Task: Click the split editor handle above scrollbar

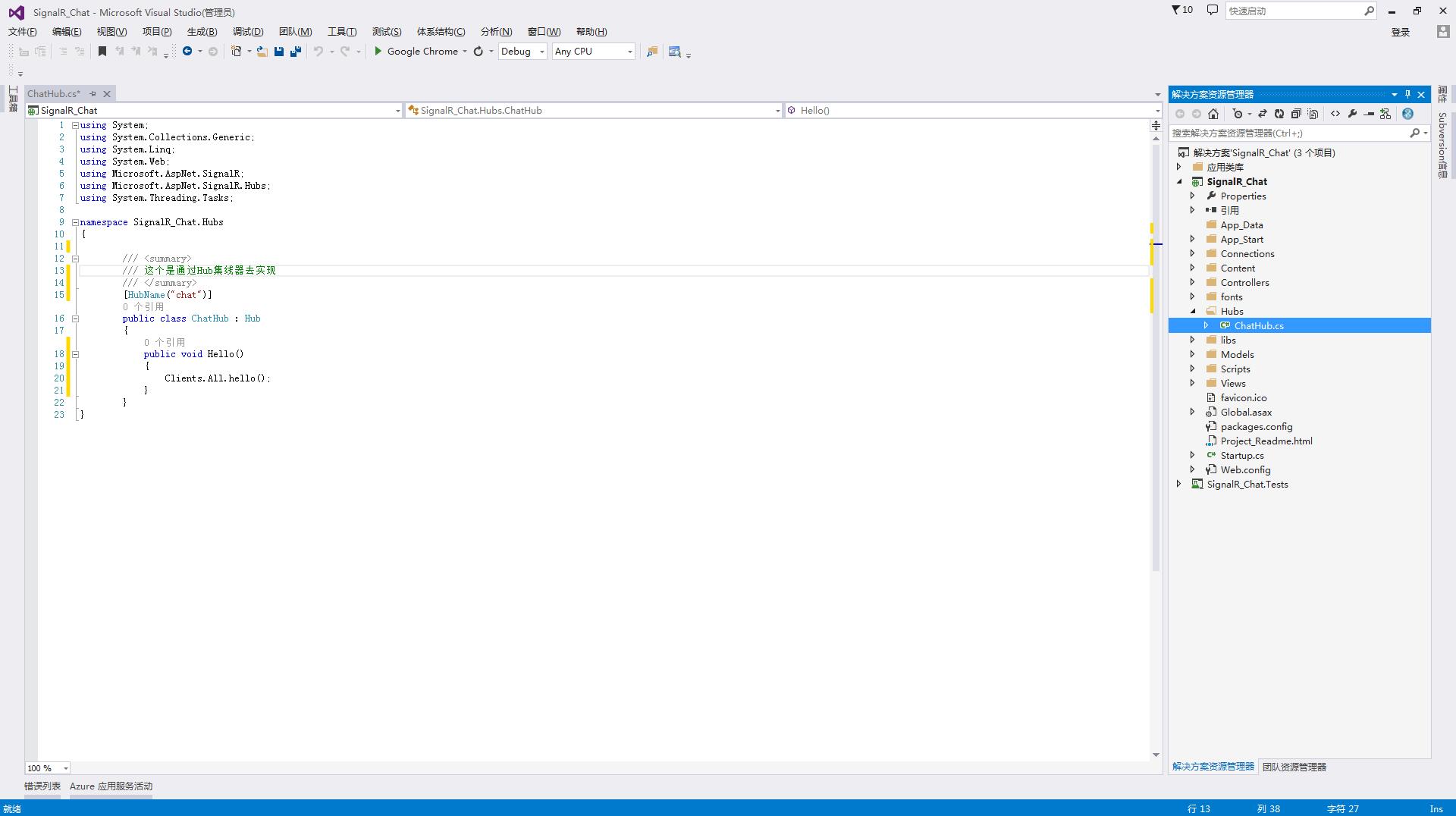Action: 1156,125
